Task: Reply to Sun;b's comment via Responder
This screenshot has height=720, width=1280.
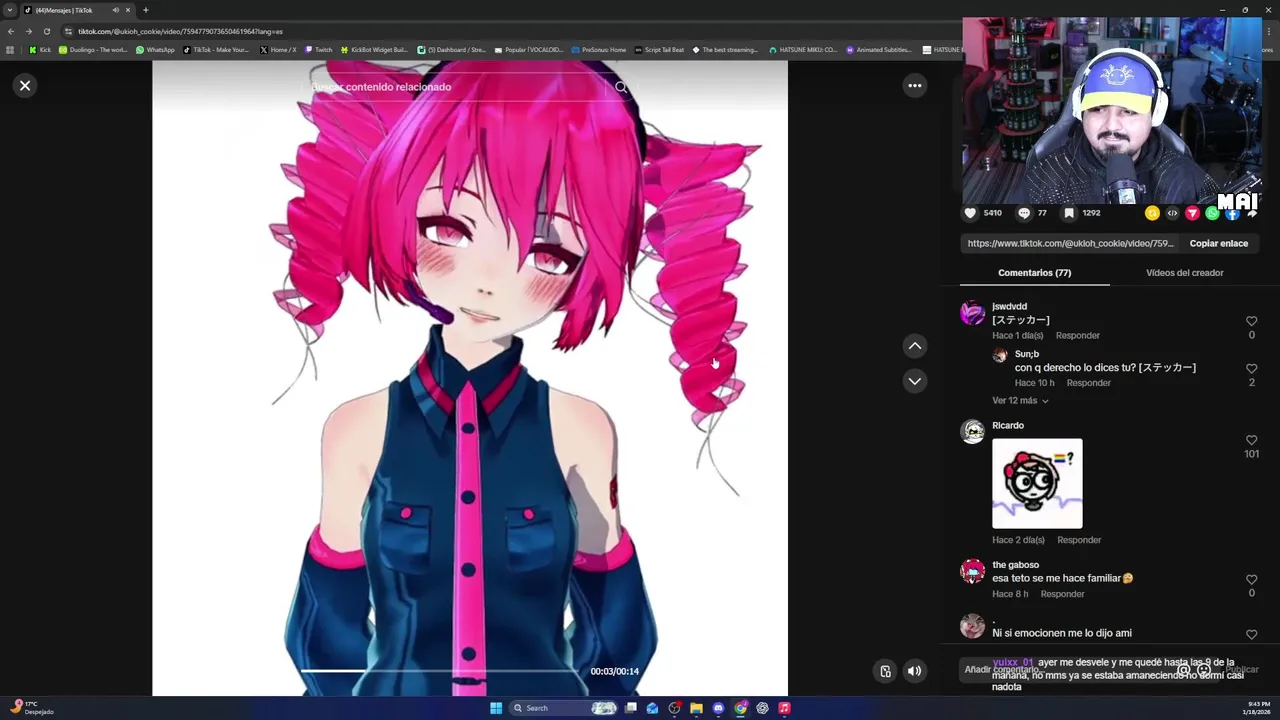Action: pos(1088,382)
